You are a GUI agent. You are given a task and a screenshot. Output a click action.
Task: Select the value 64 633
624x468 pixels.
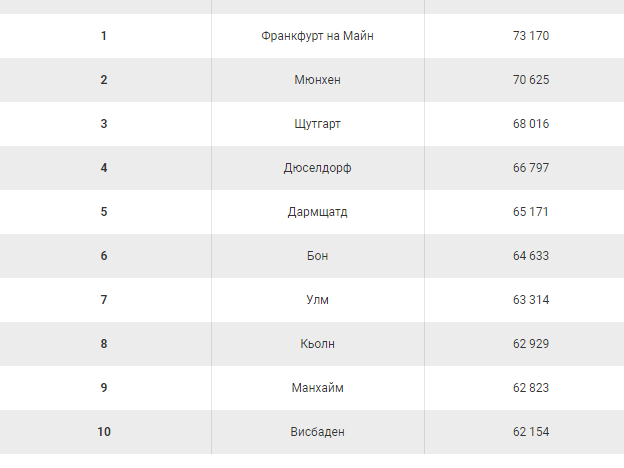tap(531, 256)
